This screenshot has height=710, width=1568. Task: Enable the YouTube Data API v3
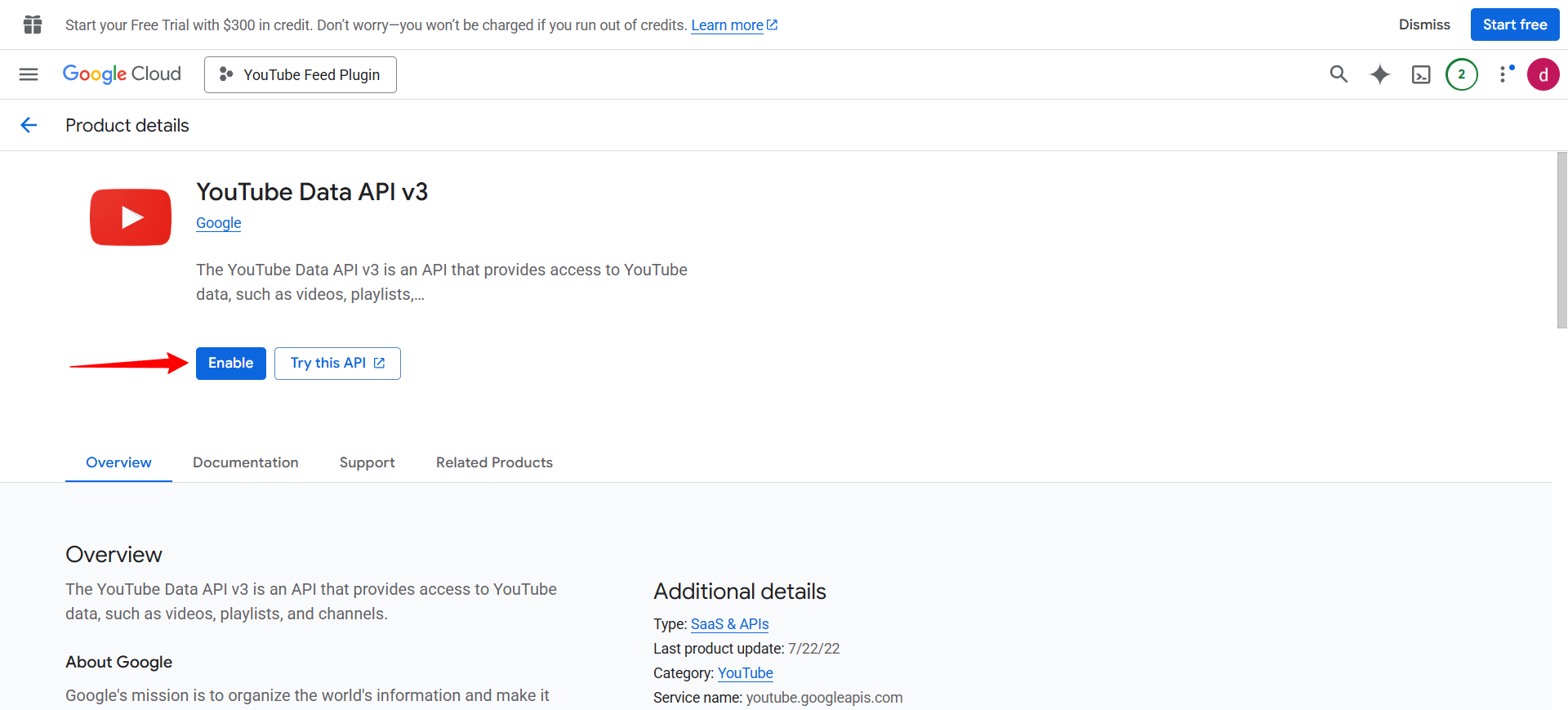[x=231, y=364]
